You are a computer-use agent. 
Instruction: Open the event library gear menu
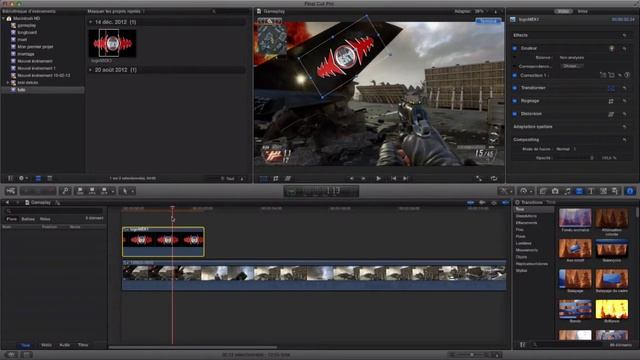(23, 178)
